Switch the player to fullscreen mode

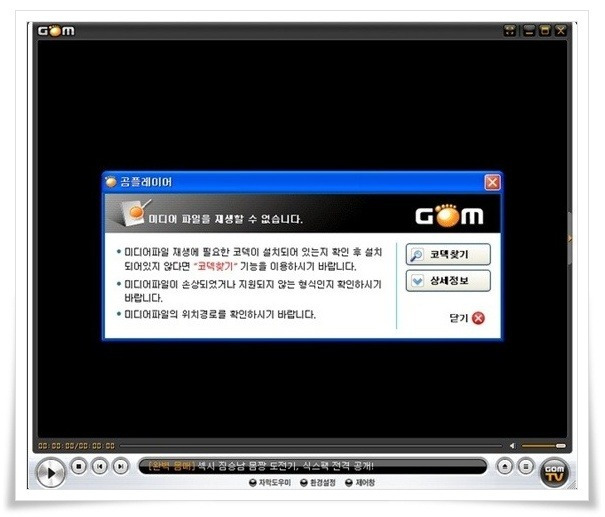coord(510,30)
